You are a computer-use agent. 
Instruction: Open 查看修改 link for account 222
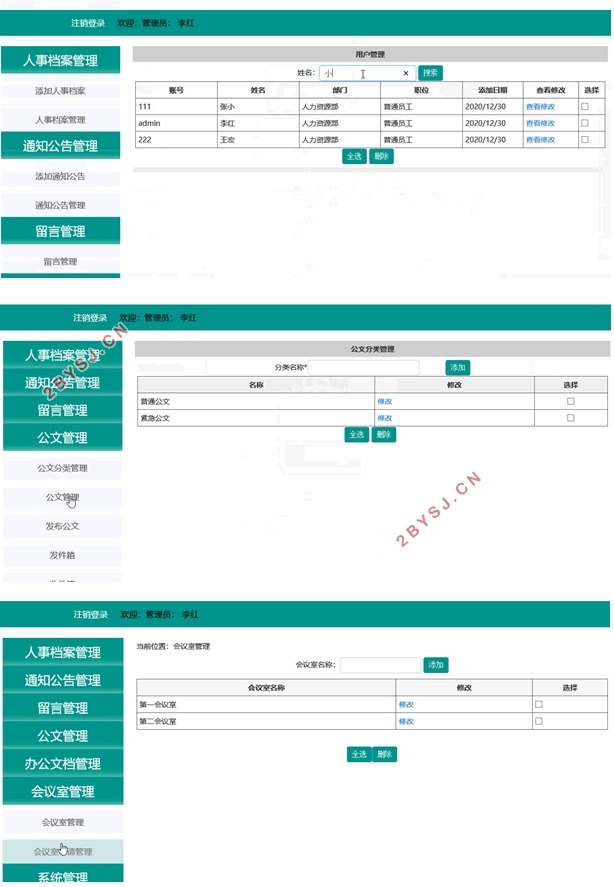[x=540, y=140]
